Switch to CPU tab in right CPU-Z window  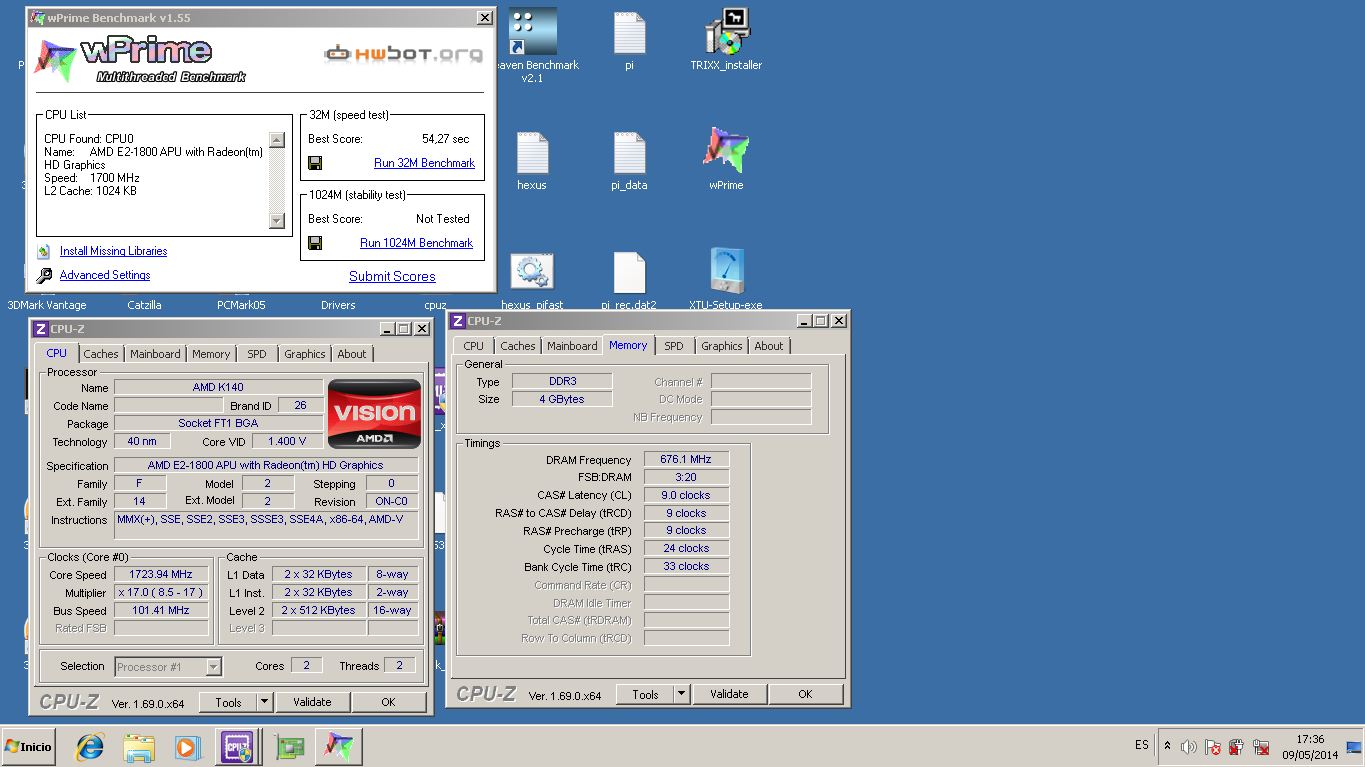click(474, 346)
